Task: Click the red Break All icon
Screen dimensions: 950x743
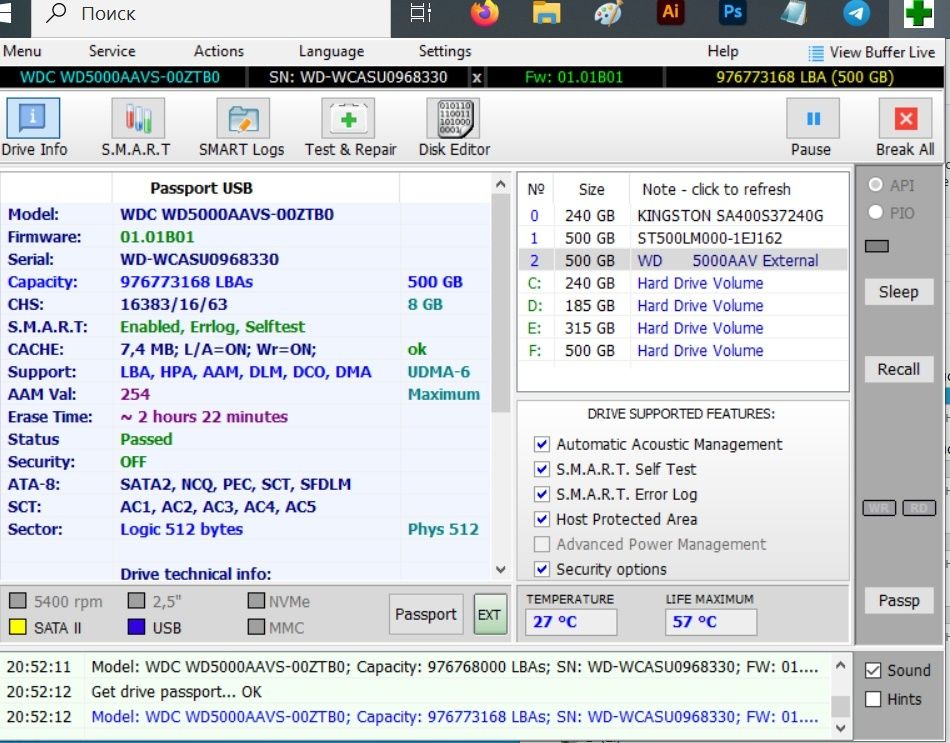Action: pyautogui.click(x=905, y=119)
